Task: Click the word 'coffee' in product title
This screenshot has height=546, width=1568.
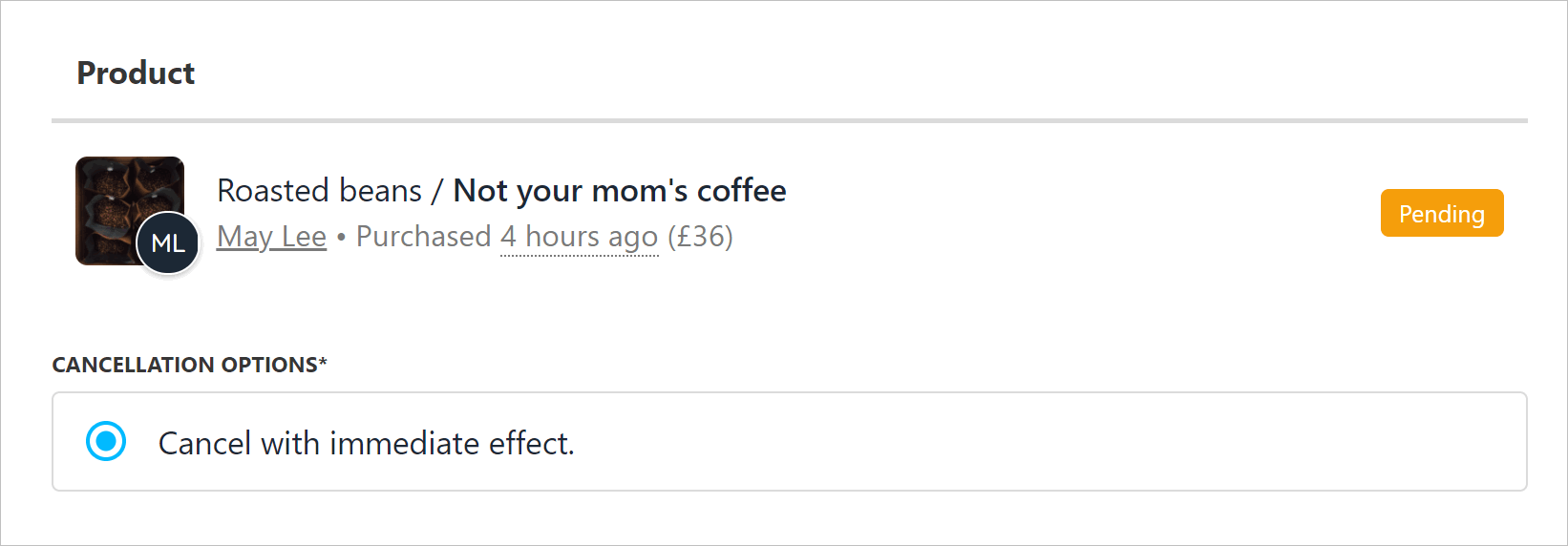Action: pos(741,191)
